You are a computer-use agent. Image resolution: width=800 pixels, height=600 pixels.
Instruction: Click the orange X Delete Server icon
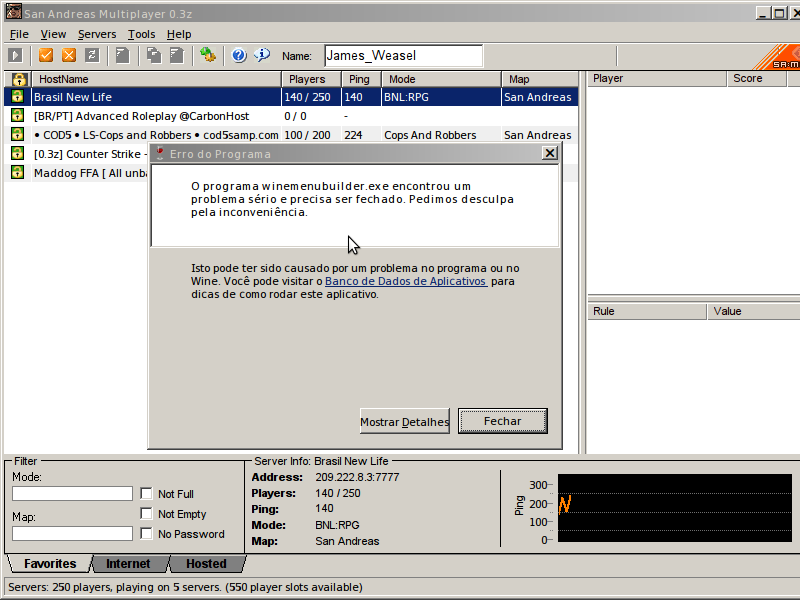tap(69, 55)
